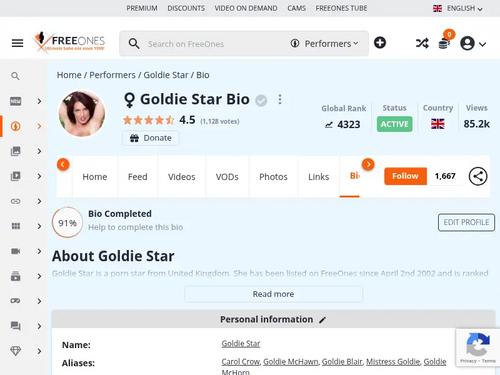Click the Read more button
This screenshot has height=375, width=500.
(x=273, y=294)
